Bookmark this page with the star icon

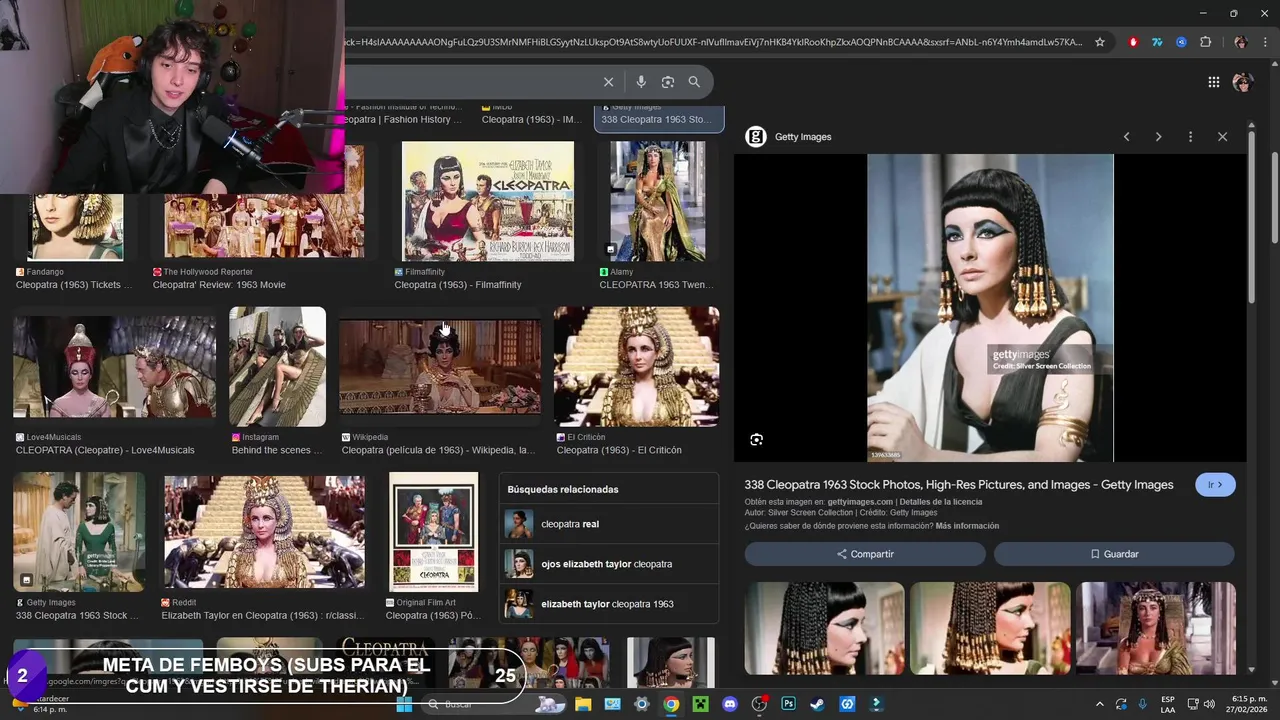point(1100,42)
